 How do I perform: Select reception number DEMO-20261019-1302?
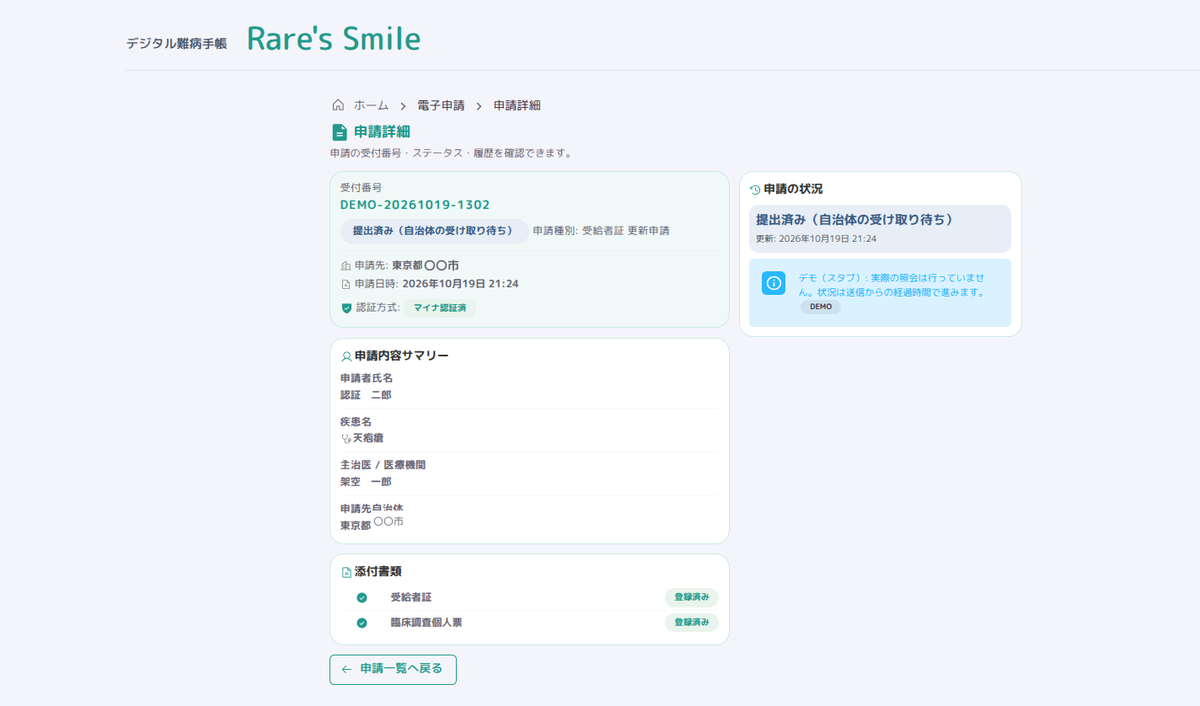pos(415,204)
